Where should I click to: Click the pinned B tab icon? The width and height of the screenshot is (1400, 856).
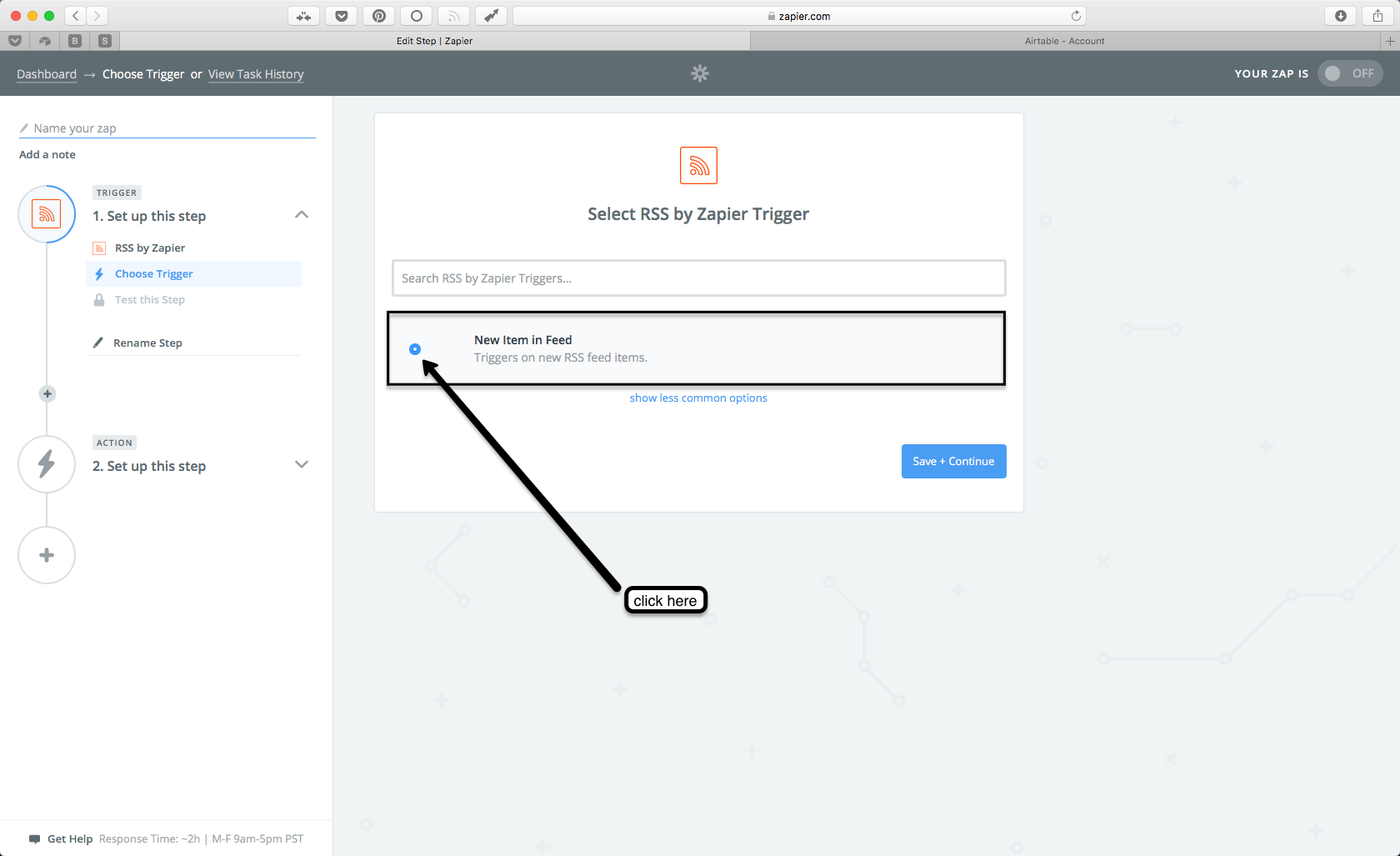pos(75,41)
